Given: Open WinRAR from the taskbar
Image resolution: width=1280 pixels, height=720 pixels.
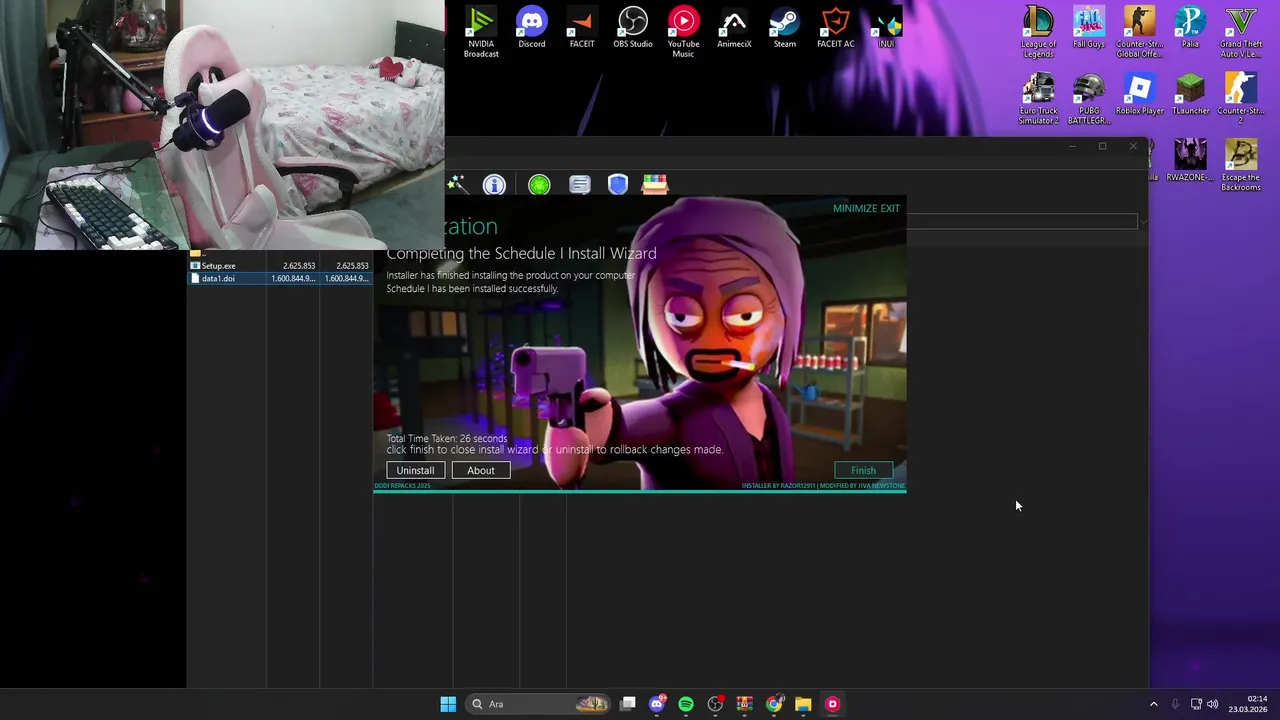Looking at the screenshot, I should point(744,704).
